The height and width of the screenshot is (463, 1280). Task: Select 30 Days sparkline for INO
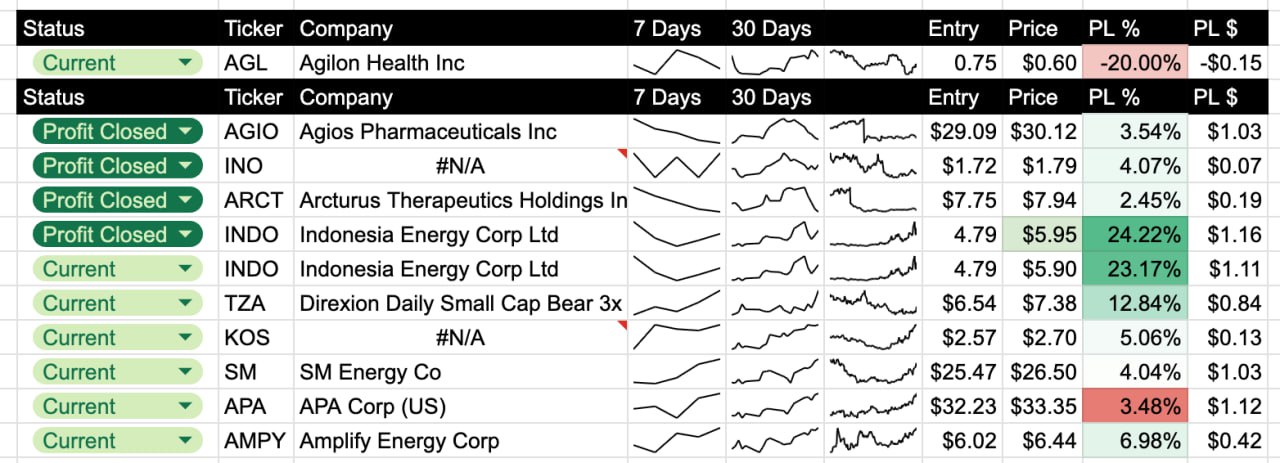(x=773, y=166)
